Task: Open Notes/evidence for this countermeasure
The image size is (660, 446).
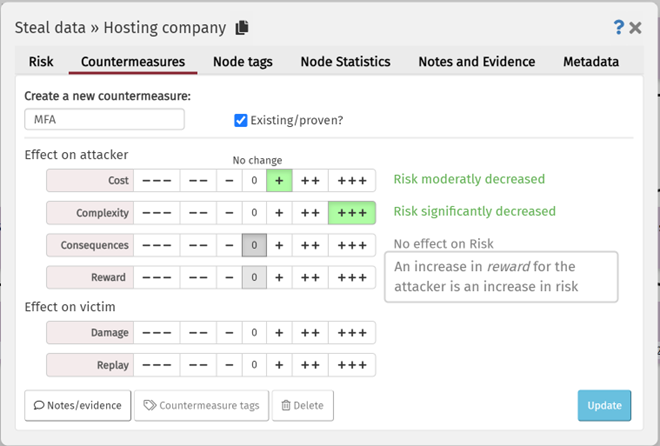Action: (78, 405)
